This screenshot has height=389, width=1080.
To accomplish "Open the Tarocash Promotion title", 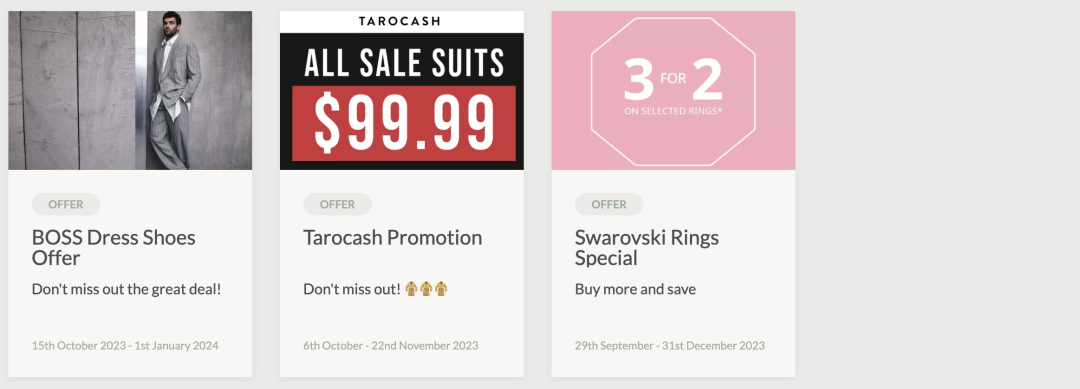I will pos(393,238).
